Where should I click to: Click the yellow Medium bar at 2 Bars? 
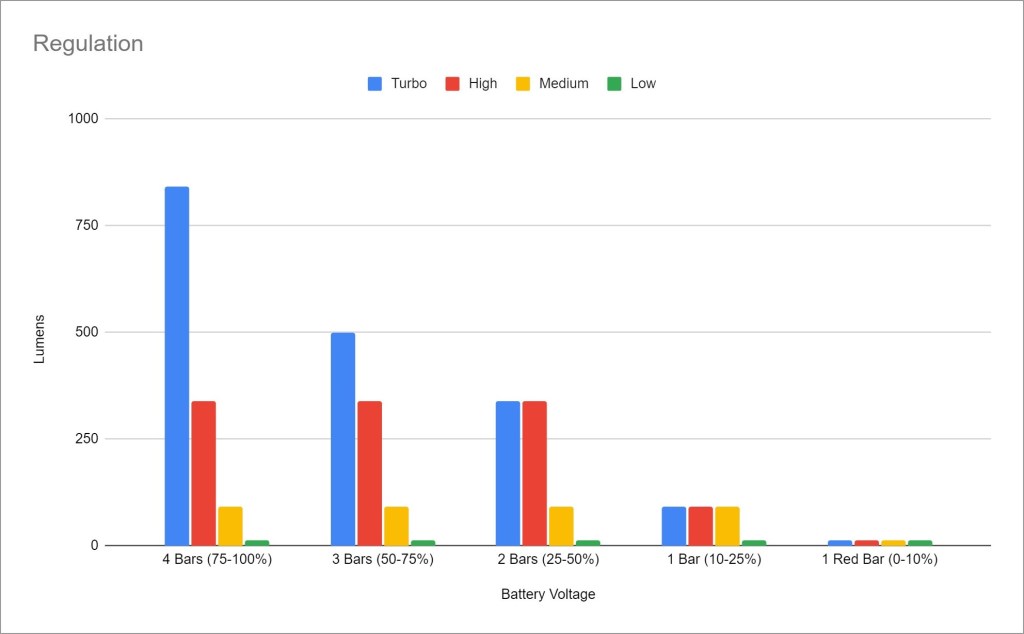561,526
